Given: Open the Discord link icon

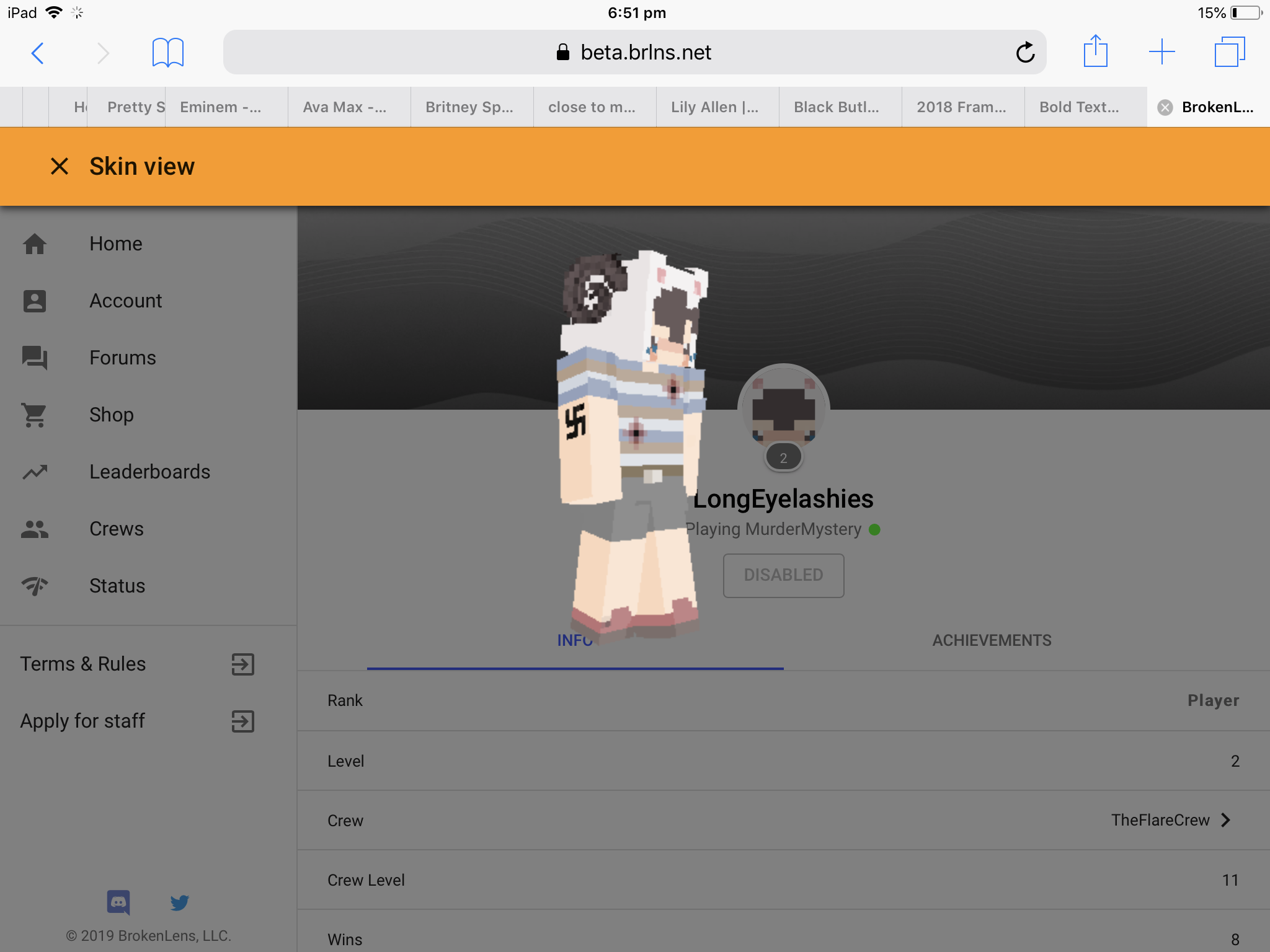Looking at the screenshot, I should click(x=118, y=902).
